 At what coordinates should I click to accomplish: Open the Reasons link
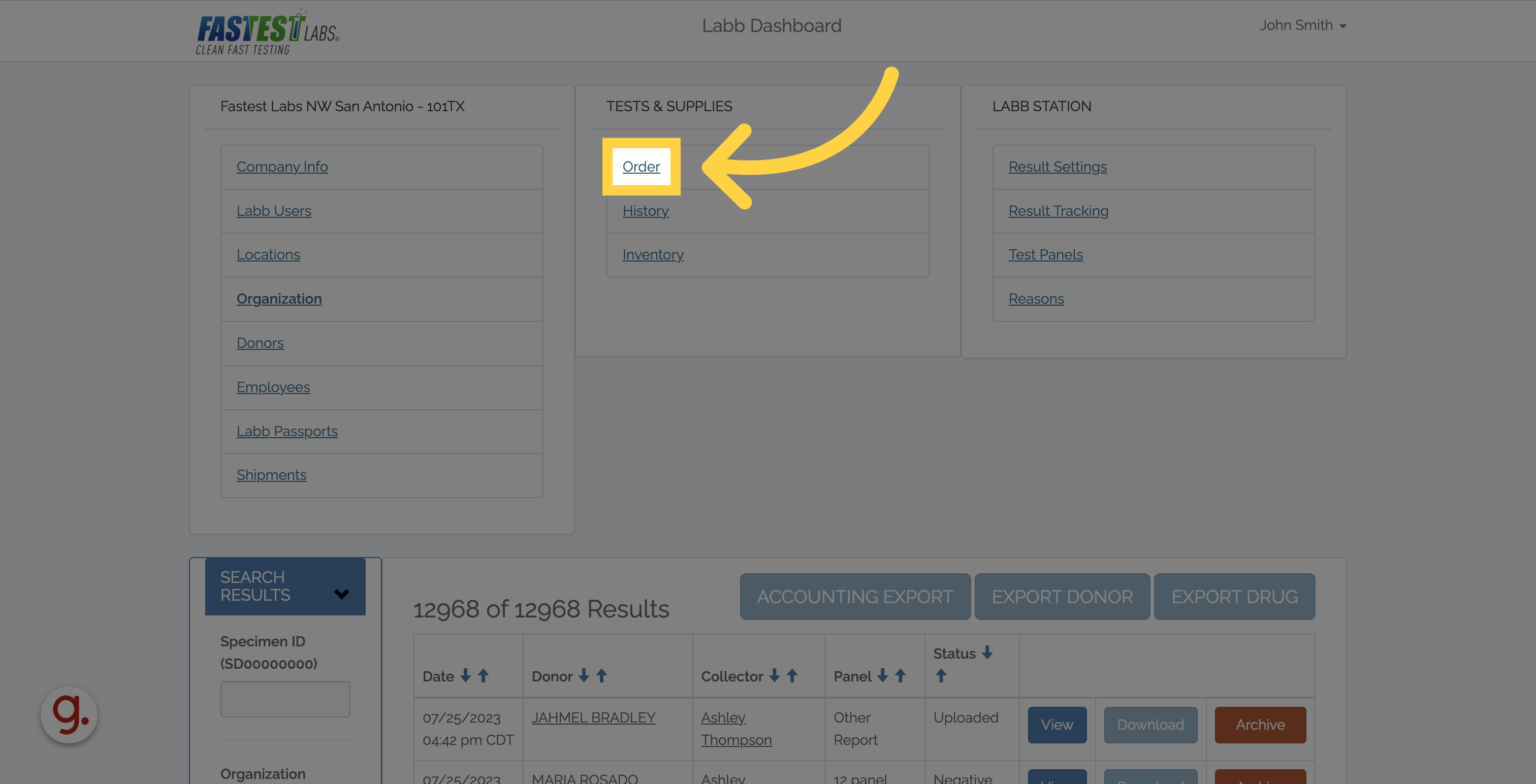1036,299
